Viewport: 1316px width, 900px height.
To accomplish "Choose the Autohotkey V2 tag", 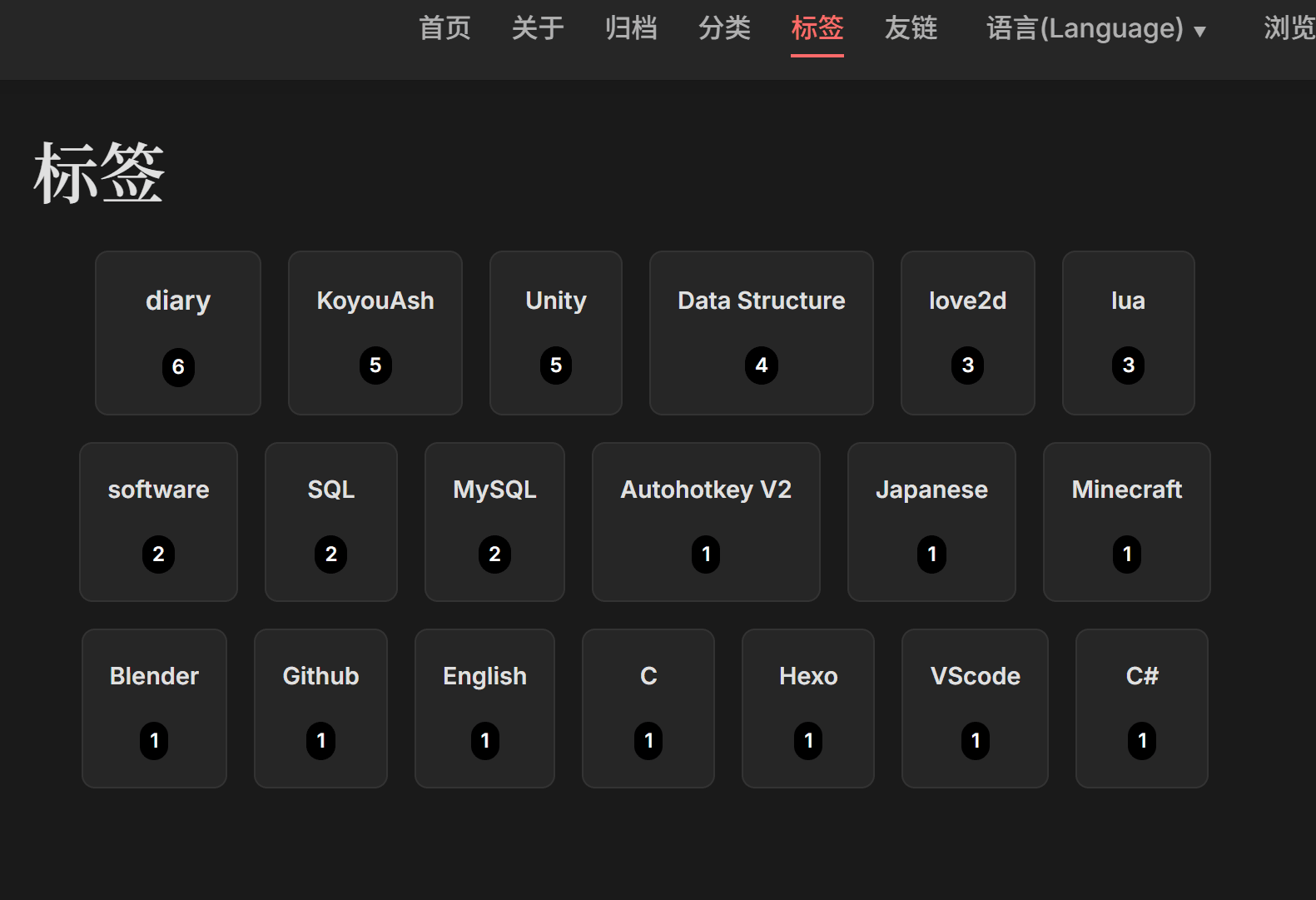I will click(706, 521).
